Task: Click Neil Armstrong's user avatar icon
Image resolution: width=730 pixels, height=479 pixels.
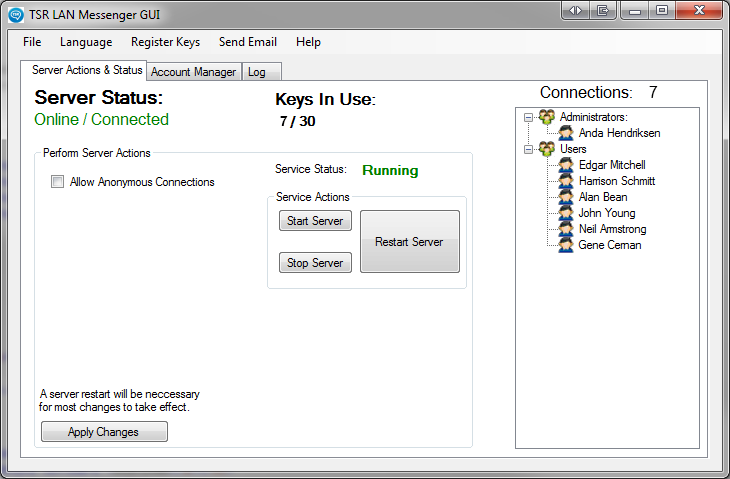Action: (x=566, y=229)
